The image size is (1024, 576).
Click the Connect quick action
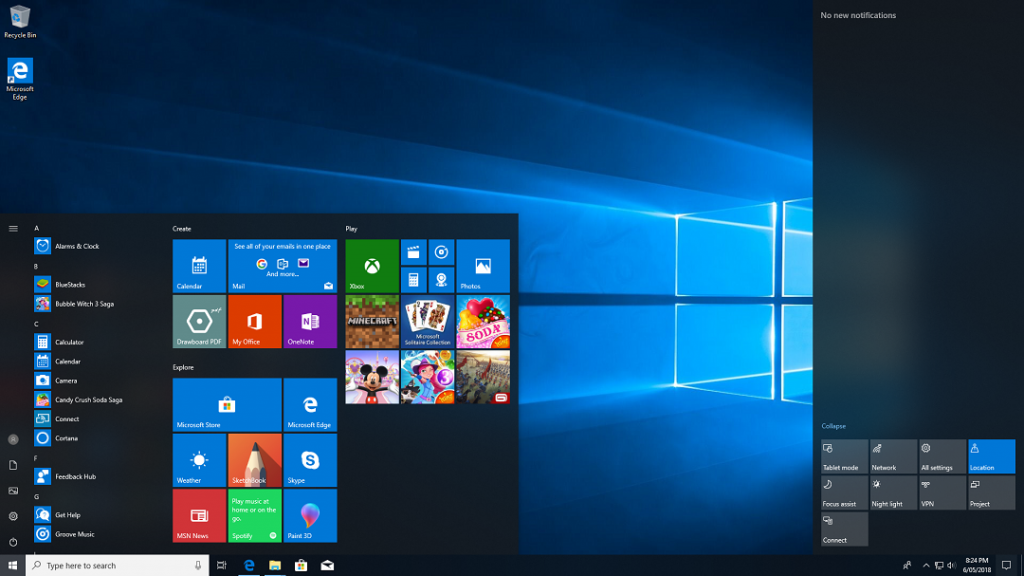[843, 528]
